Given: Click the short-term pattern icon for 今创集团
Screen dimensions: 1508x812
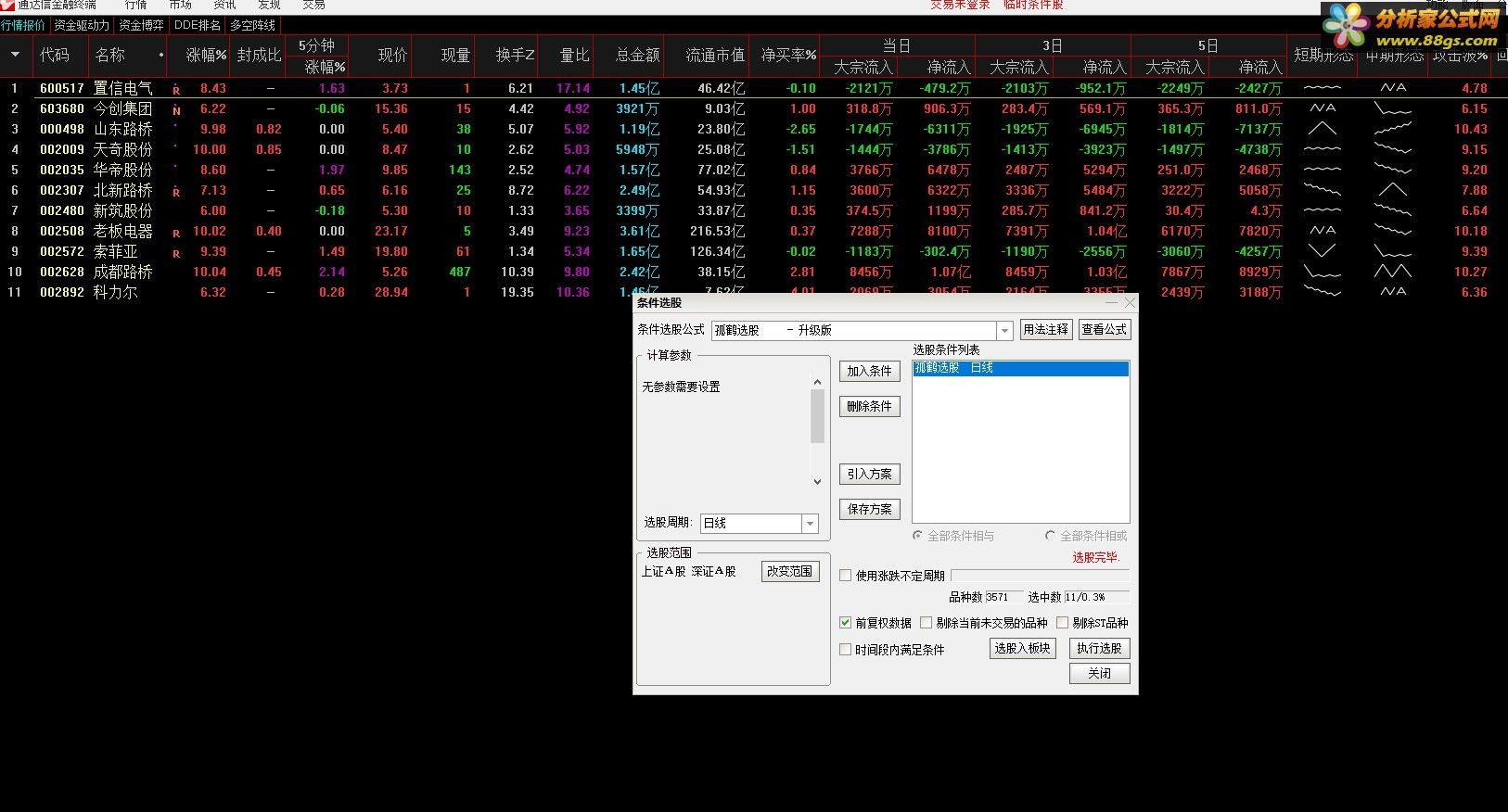Looking at the screenshot, I should [x=1323, y=108].
